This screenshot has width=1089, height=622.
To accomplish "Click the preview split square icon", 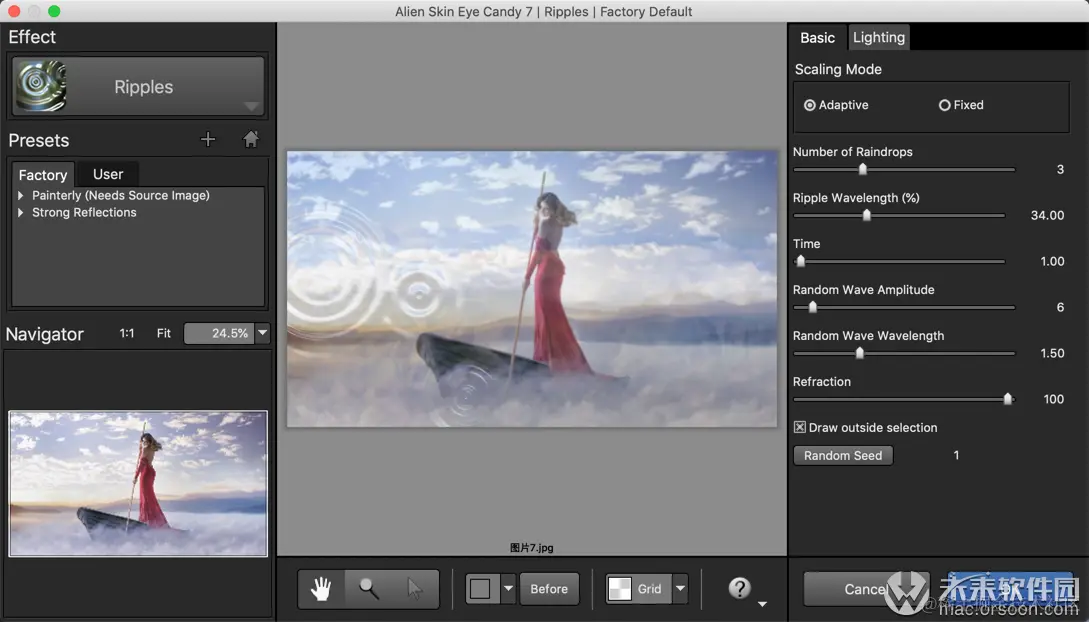I will (481, 589).
